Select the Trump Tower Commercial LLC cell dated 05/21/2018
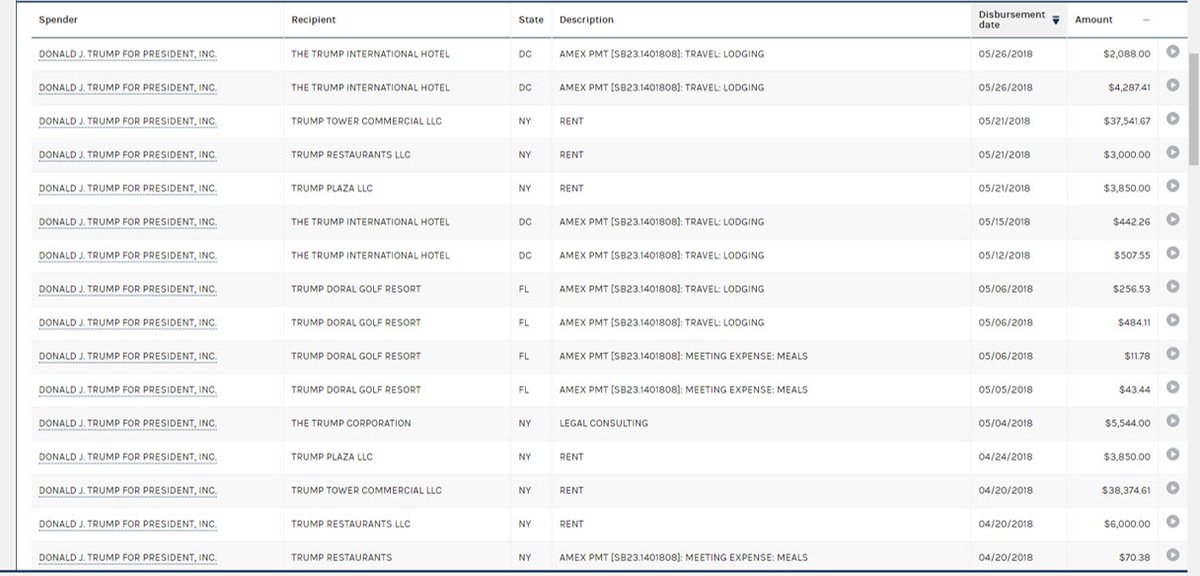The image size is (1200, 576). coord(366,121)
